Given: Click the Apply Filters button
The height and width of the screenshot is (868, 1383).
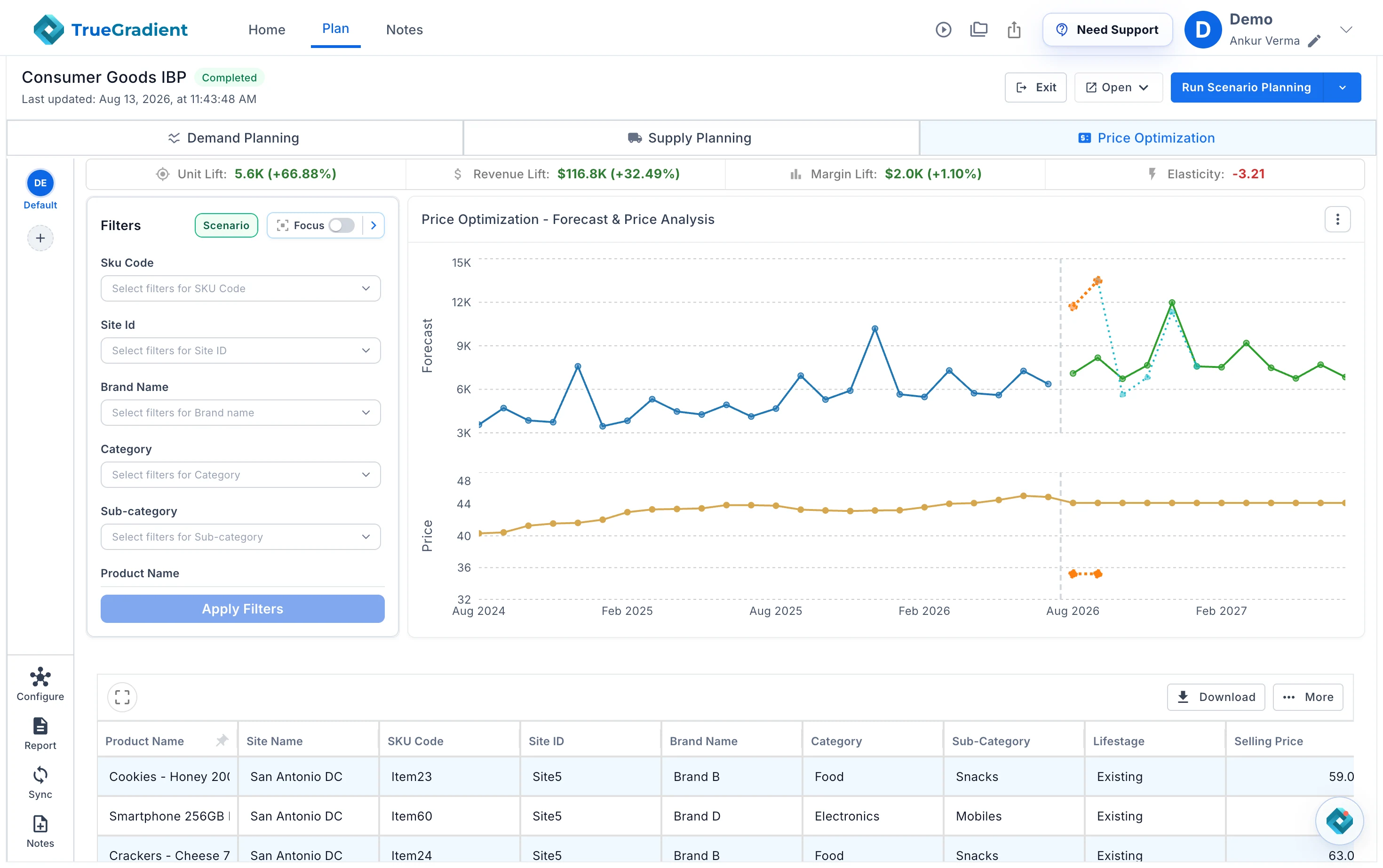Looking at the screenshot, I should click(242, 608).
